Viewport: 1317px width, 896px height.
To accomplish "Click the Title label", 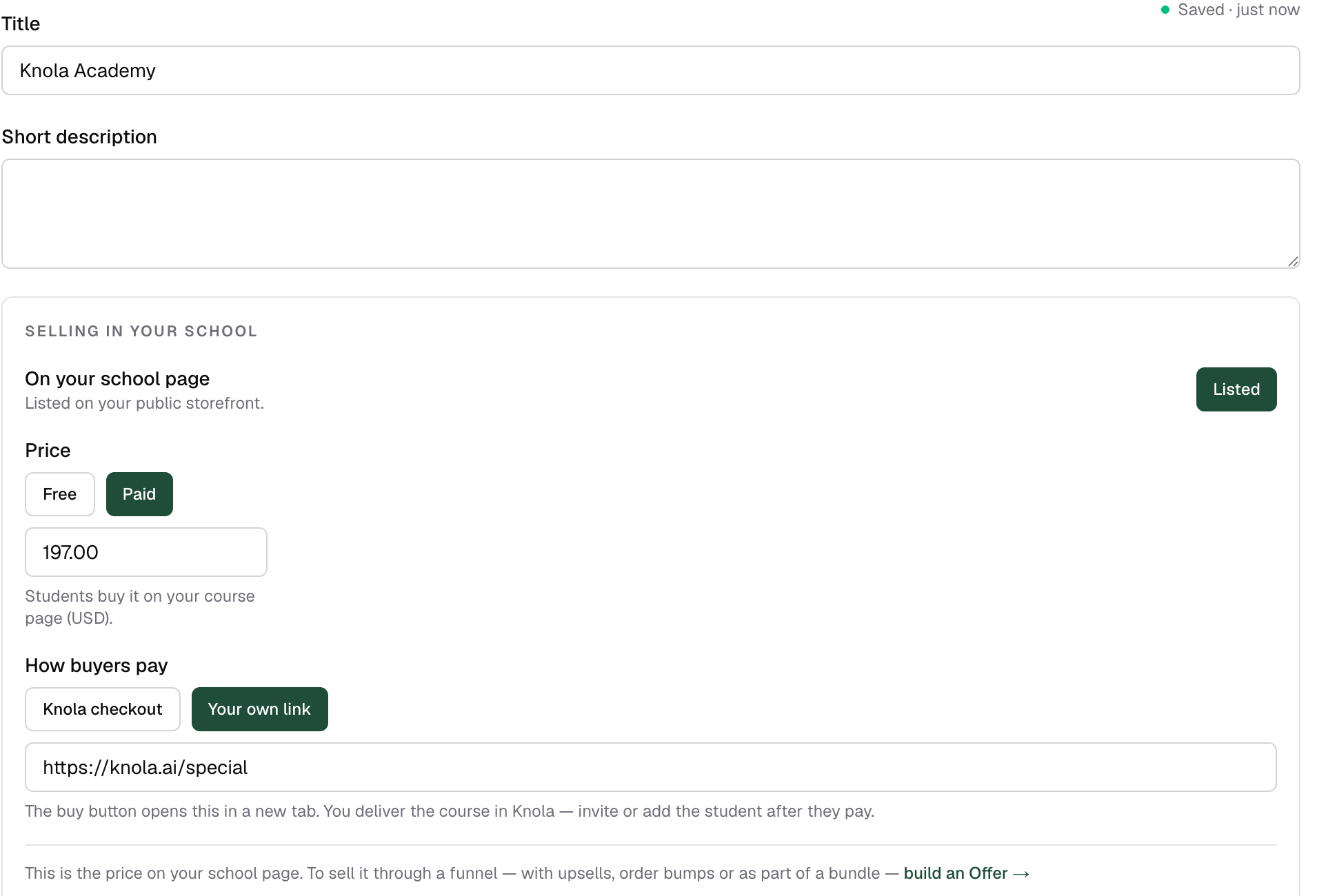I will [21, 24].
